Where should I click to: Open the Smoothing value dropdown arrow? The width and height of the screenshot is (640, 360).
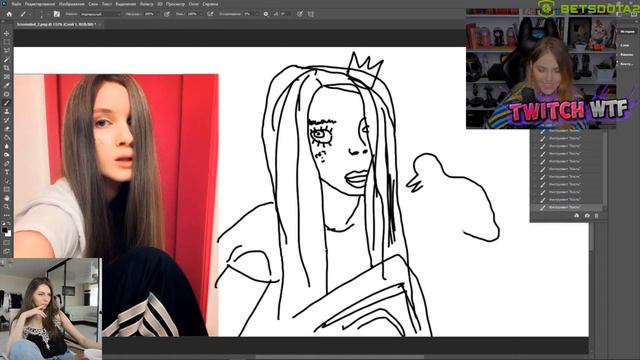[x=257, y=14]
